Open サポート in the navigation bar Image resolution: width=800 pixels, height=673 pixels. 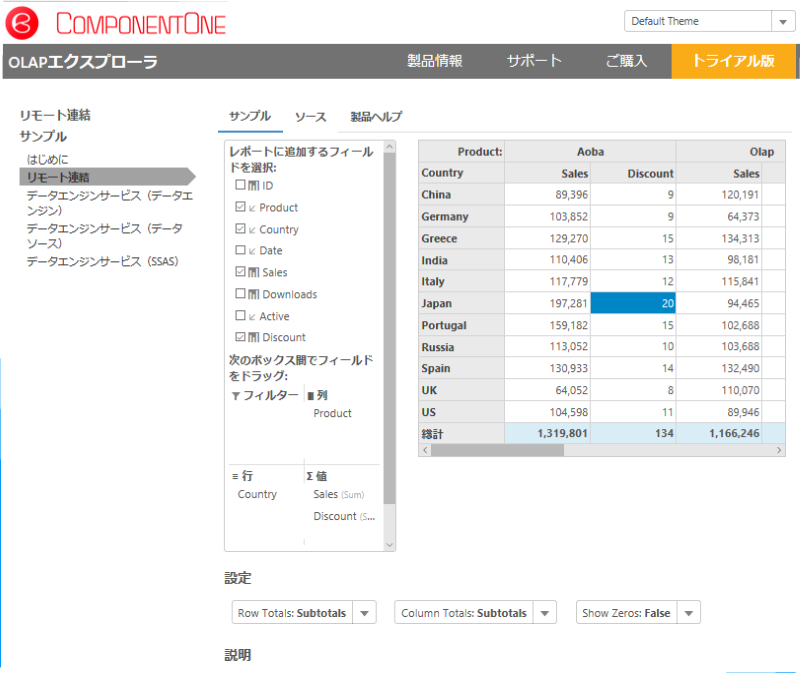[534, 61]
